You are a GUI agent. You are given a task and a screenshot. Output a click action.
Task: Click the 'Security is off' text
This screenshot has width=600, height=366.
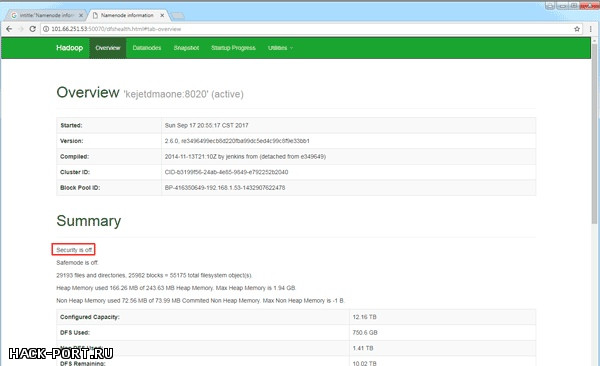[74, 250]
